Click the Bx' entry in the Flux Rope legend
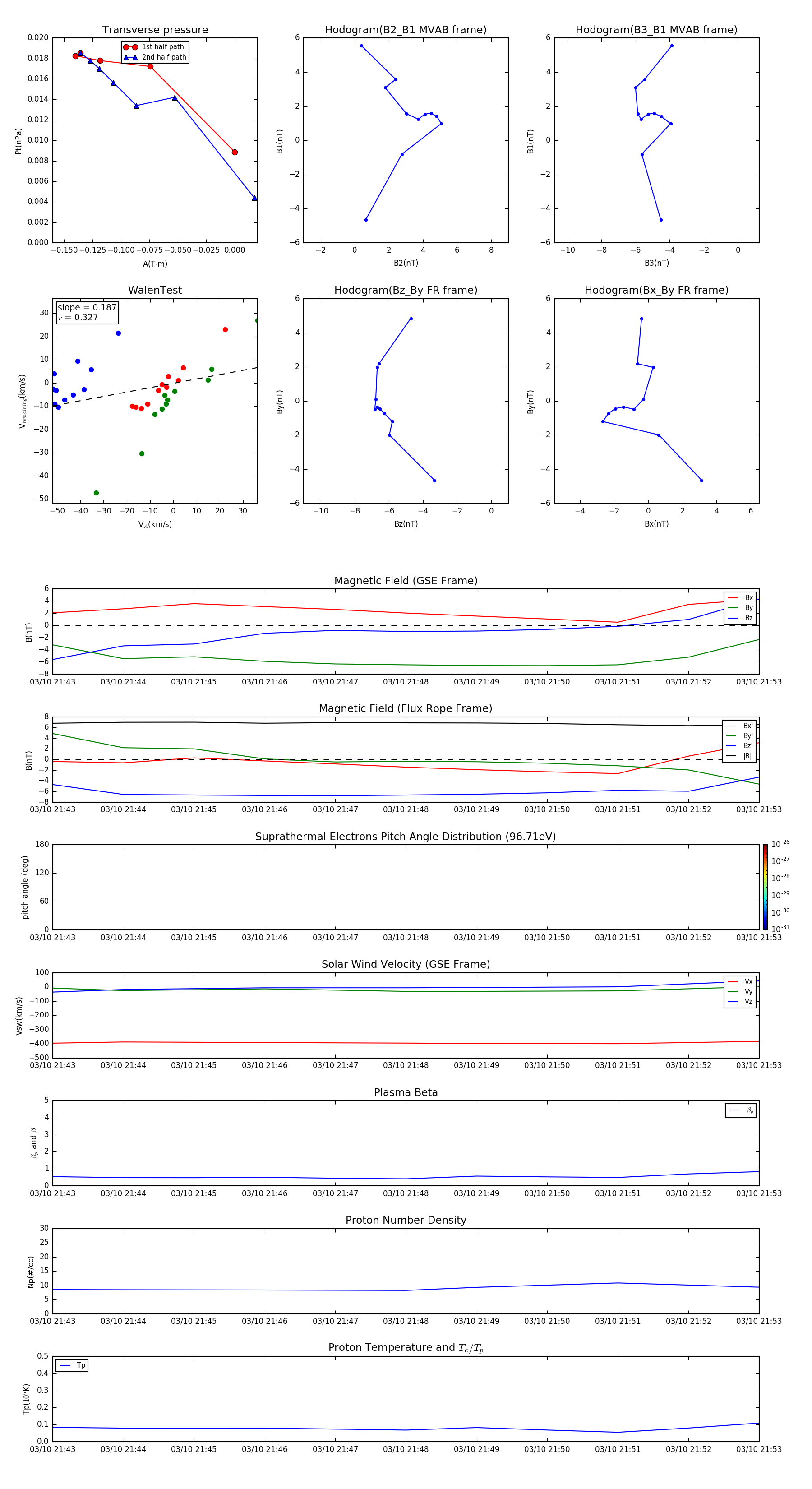The image size is (812, 1489). point(740,726)
